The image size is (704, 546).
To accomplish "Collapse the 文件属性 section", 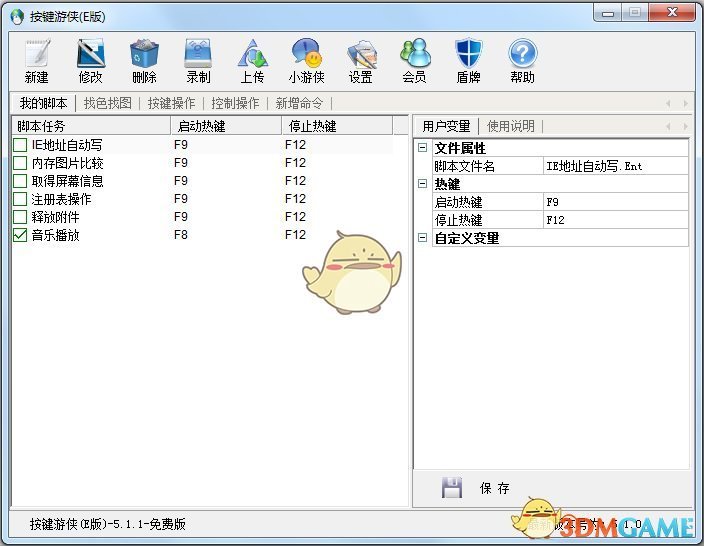I will coord(422,147).
